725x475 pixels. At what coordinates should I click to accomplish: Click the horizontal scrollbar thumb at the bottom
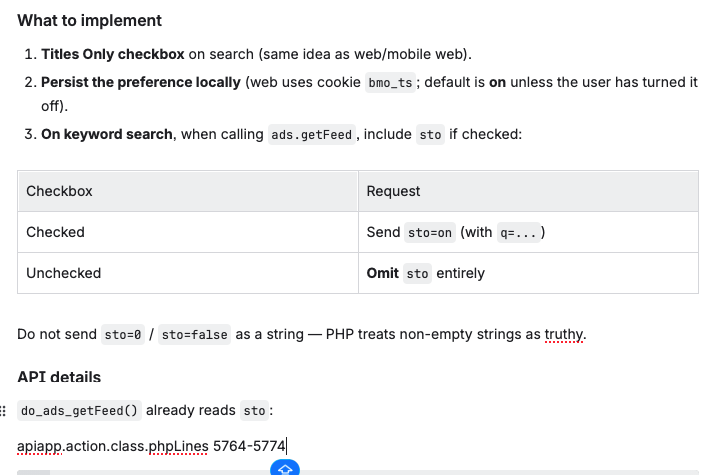[x=33, y=473]
